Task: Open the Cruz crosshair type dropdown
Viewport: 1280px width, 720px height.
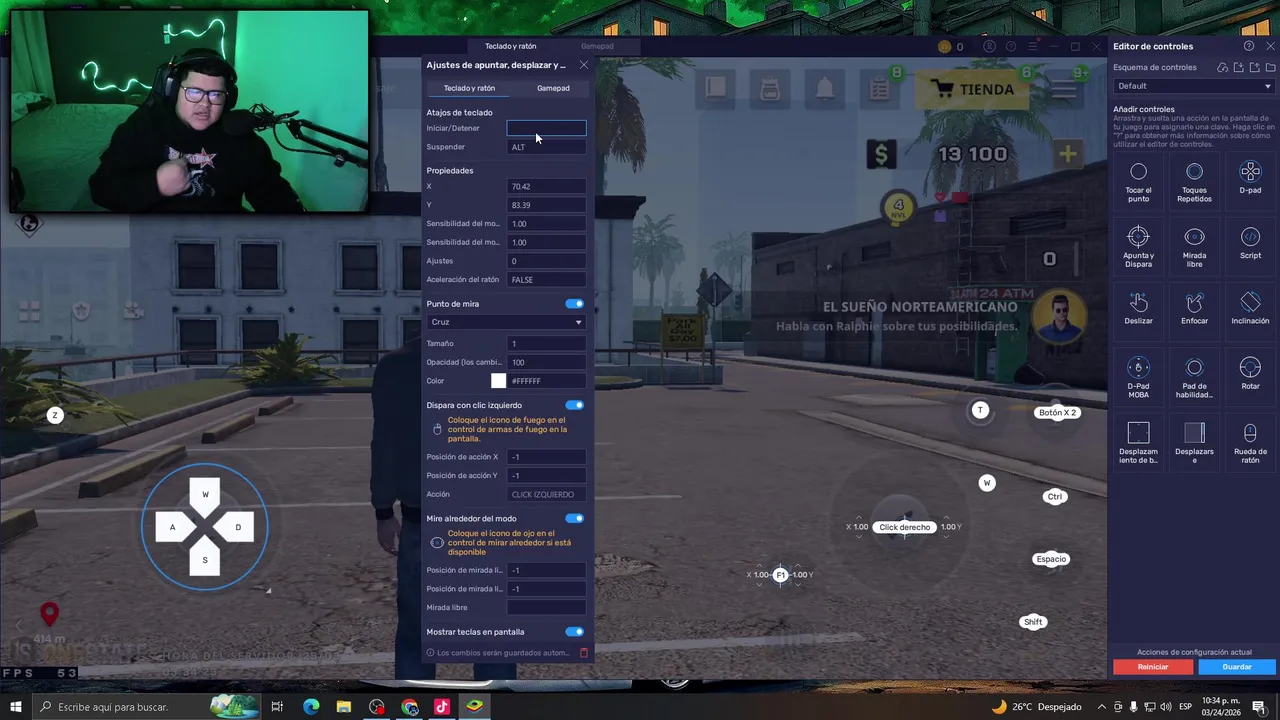Action: click(x=506, y=322)
